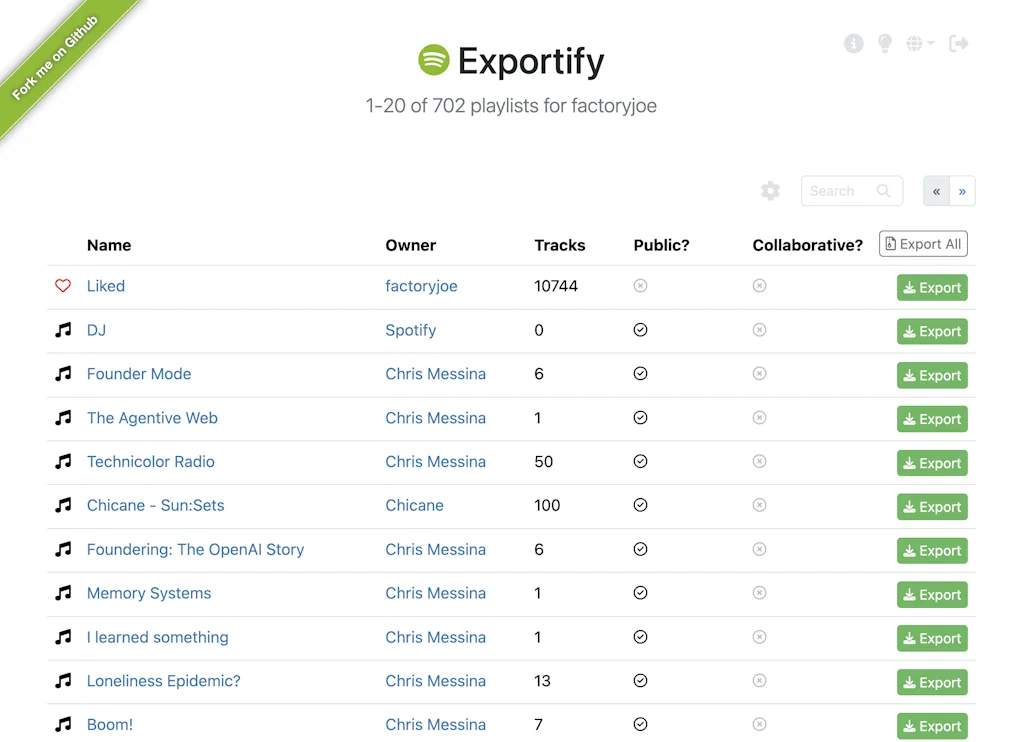Click the heart icon beside Liked
Viewport: 1024px width, 742px height.
coord(62,286)
